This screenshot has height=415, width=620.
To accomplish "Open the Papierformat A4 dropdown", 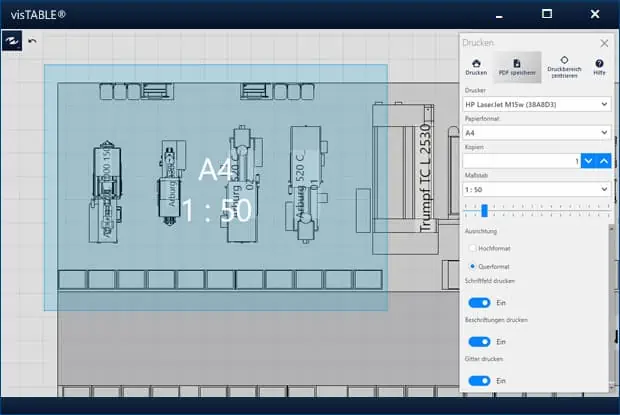I will click(x=537, y=132).
